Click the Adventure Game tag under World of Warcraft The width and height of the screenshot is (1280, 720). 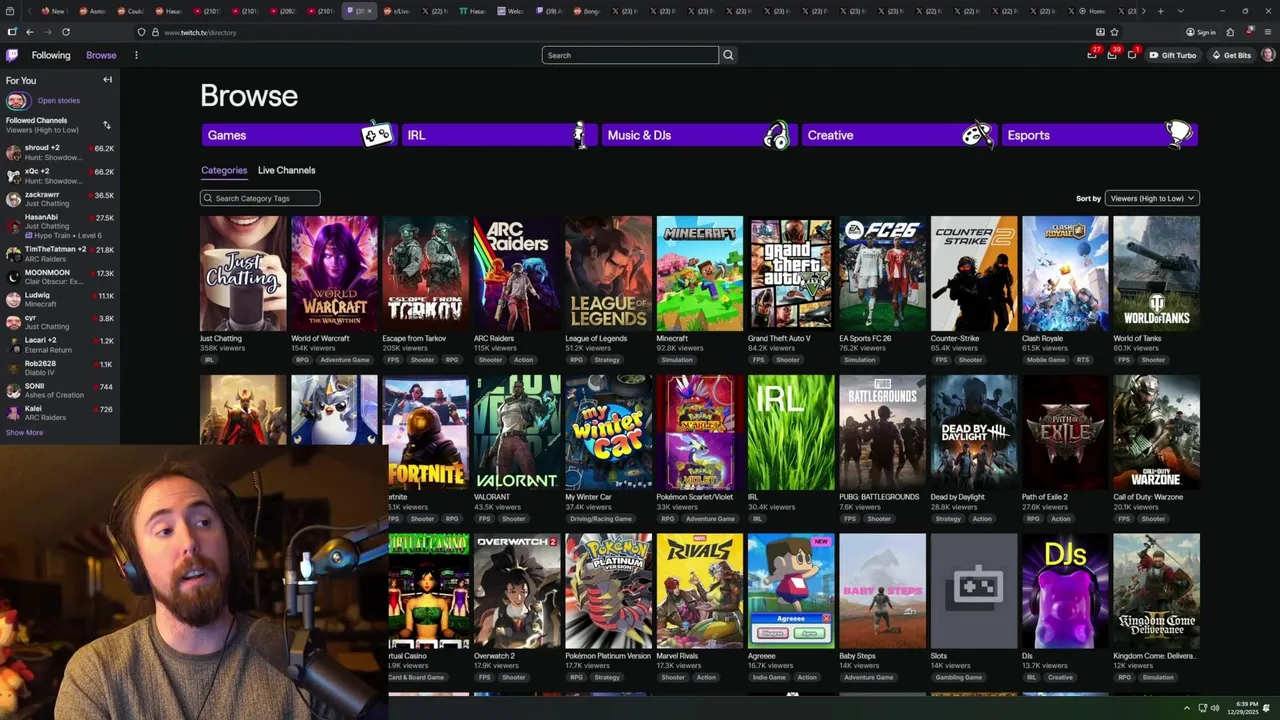[x=345, y=360]
